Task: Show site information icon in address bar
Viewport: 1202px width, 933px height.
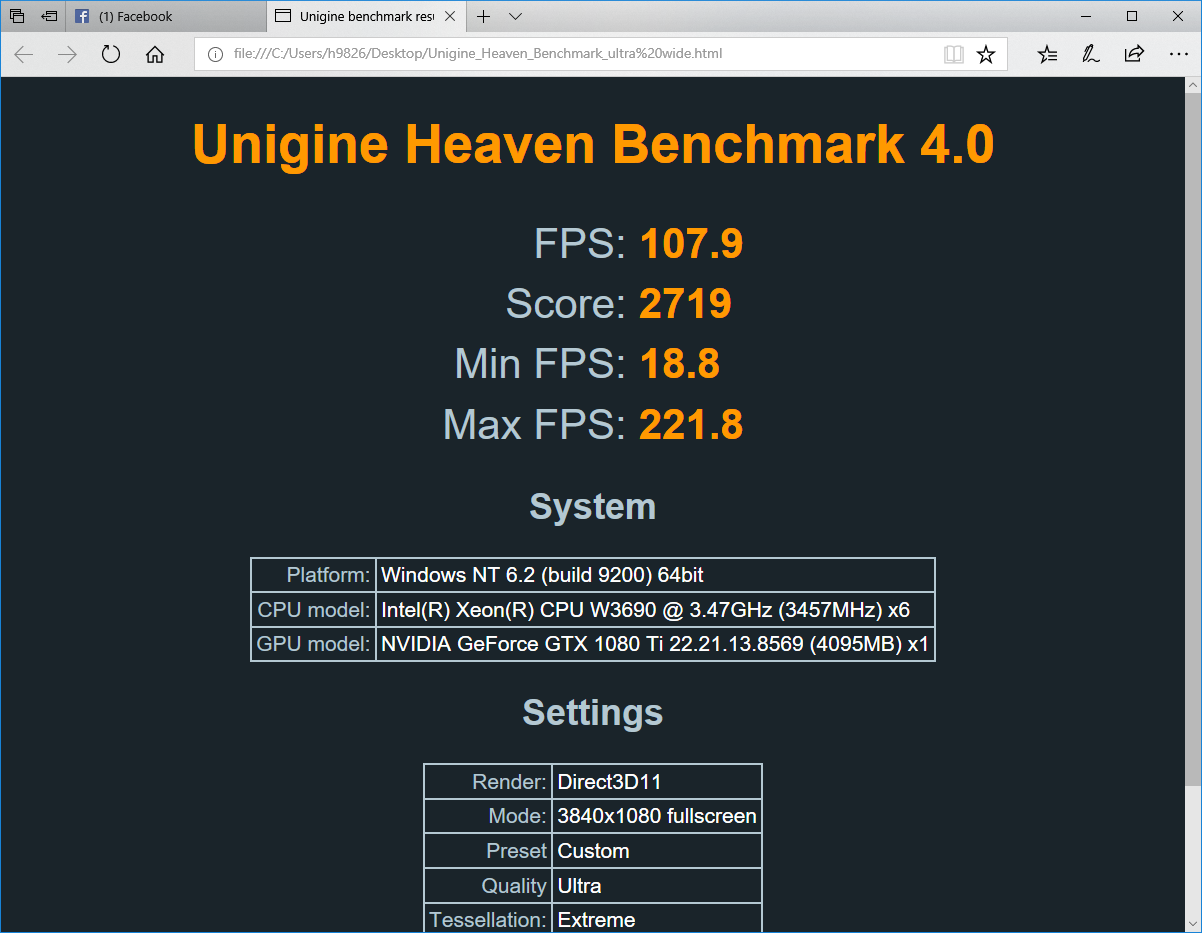Action: click(215, 54)
